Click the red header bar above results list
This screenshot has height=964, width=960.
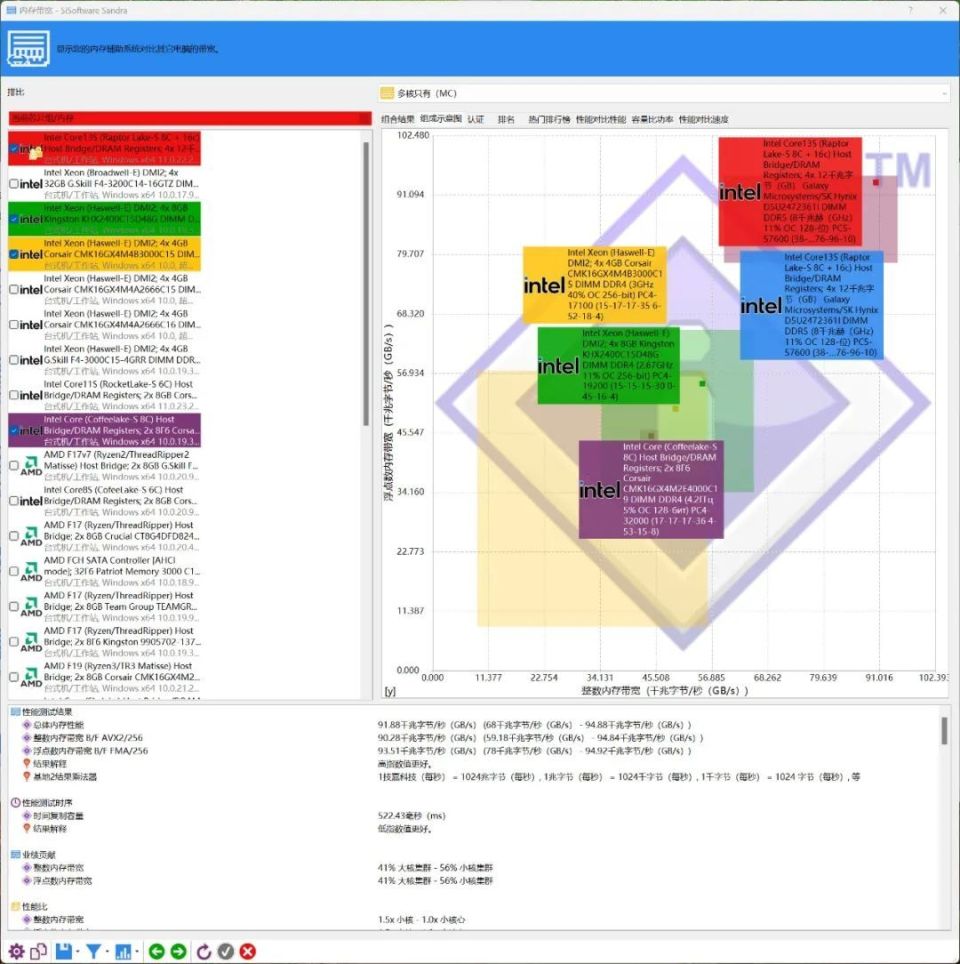pos(189,118)
